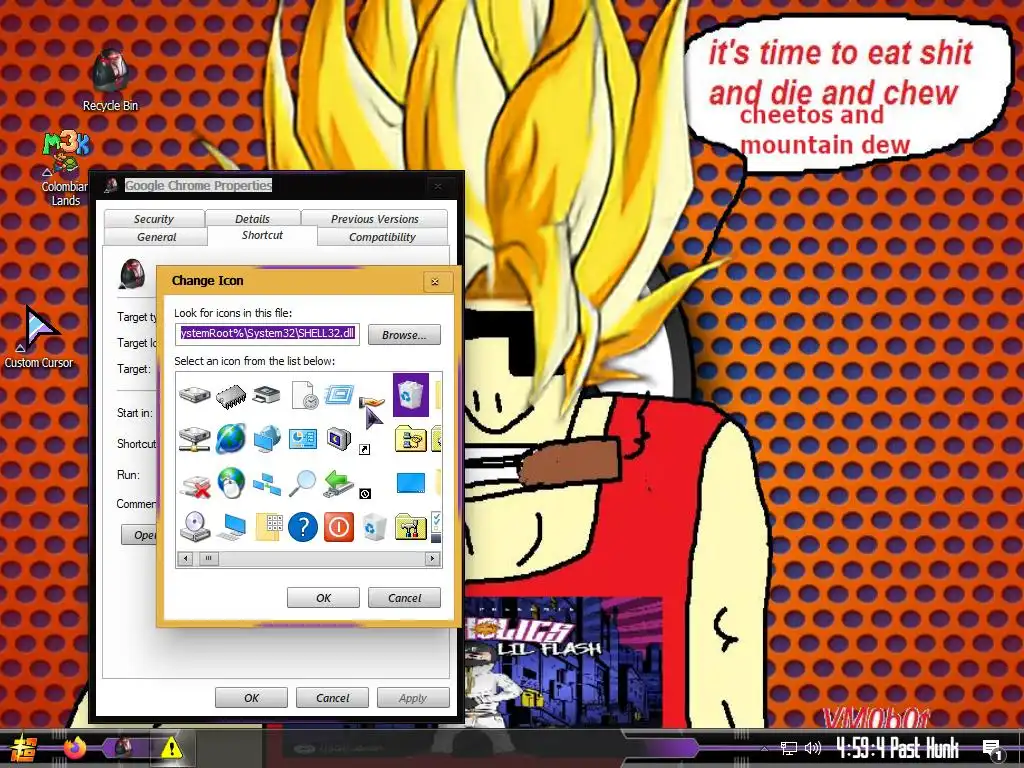Switch to the General tab

pyautogui.click(x=156, y=237)
